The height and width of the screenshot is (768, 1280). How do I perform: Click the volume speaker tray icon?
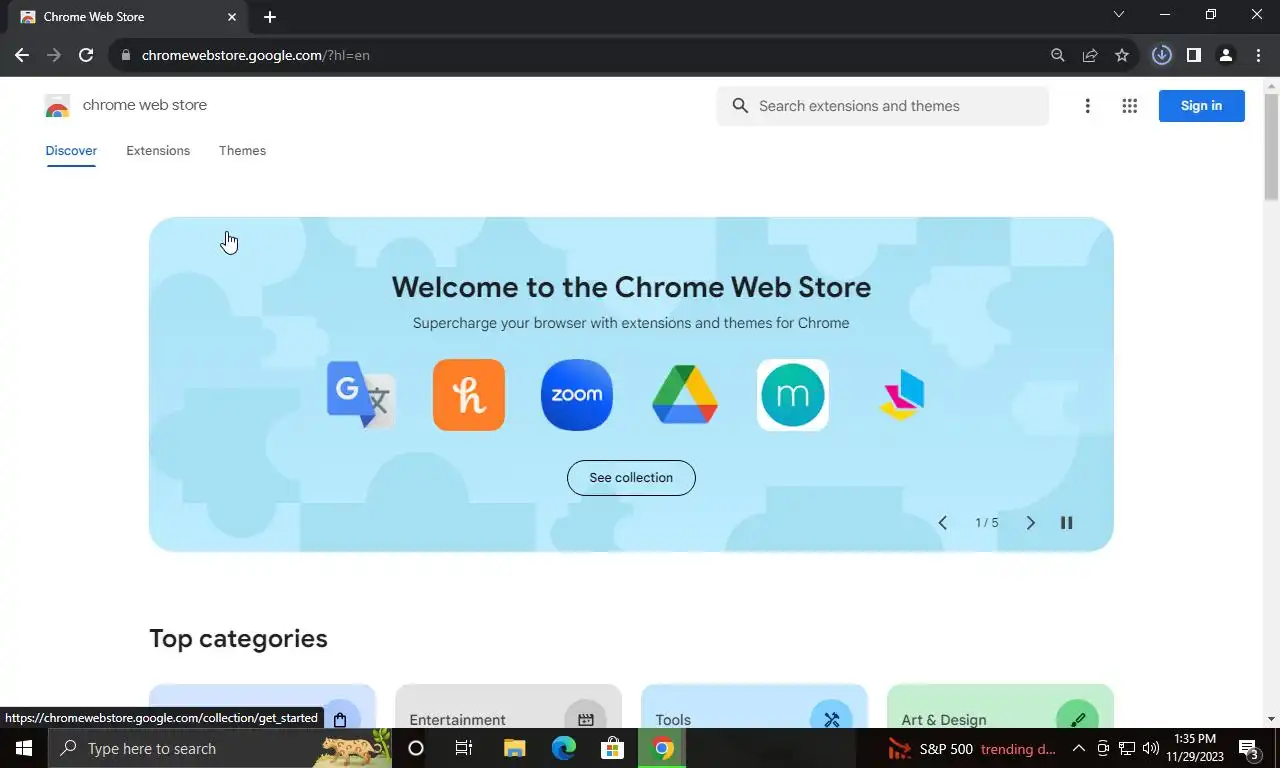[1150, 748]
